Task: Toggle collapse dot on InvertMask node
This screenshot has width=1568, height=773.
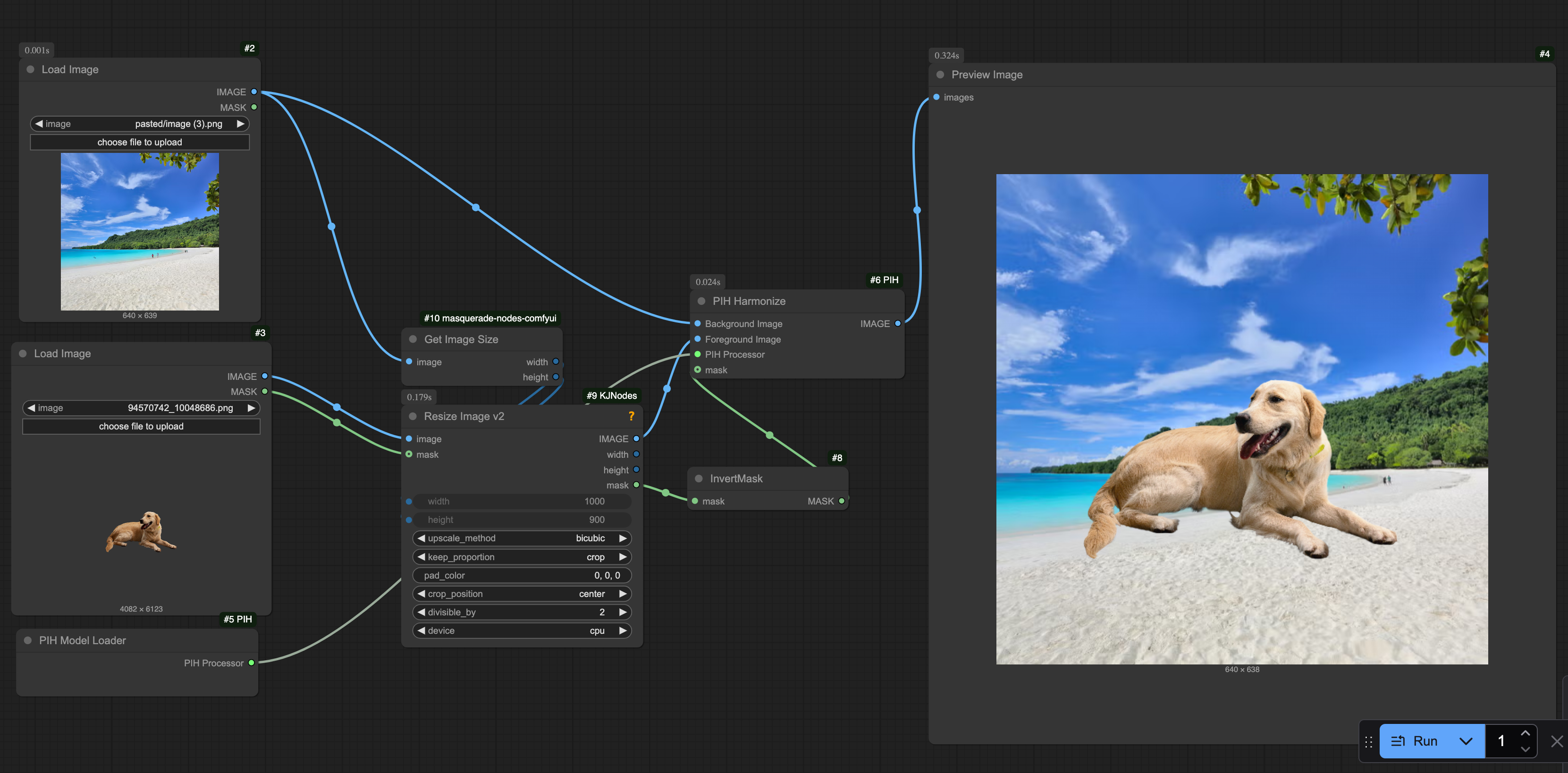Action: pos(699,479)
